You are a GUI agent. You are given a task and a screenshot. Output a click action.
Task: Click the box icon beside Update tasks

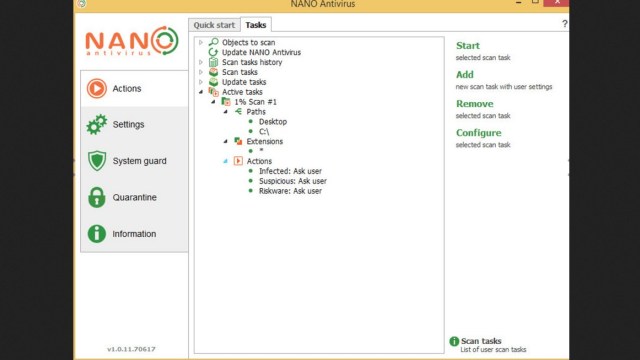pos(213,82)
